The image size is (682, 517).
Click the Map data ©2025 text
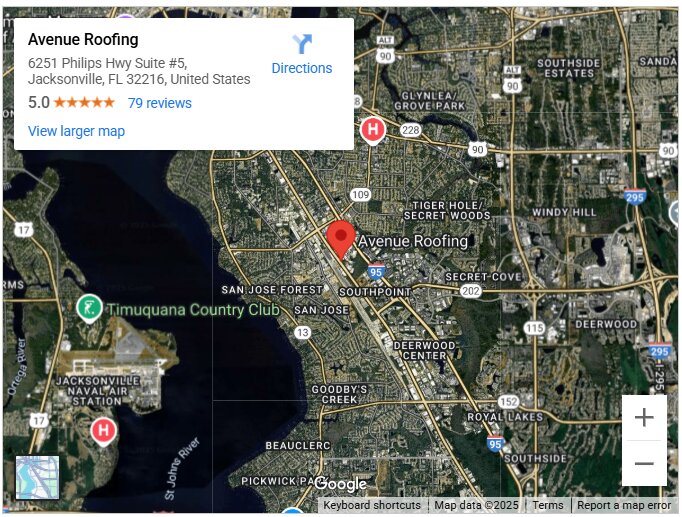(476, 505)
